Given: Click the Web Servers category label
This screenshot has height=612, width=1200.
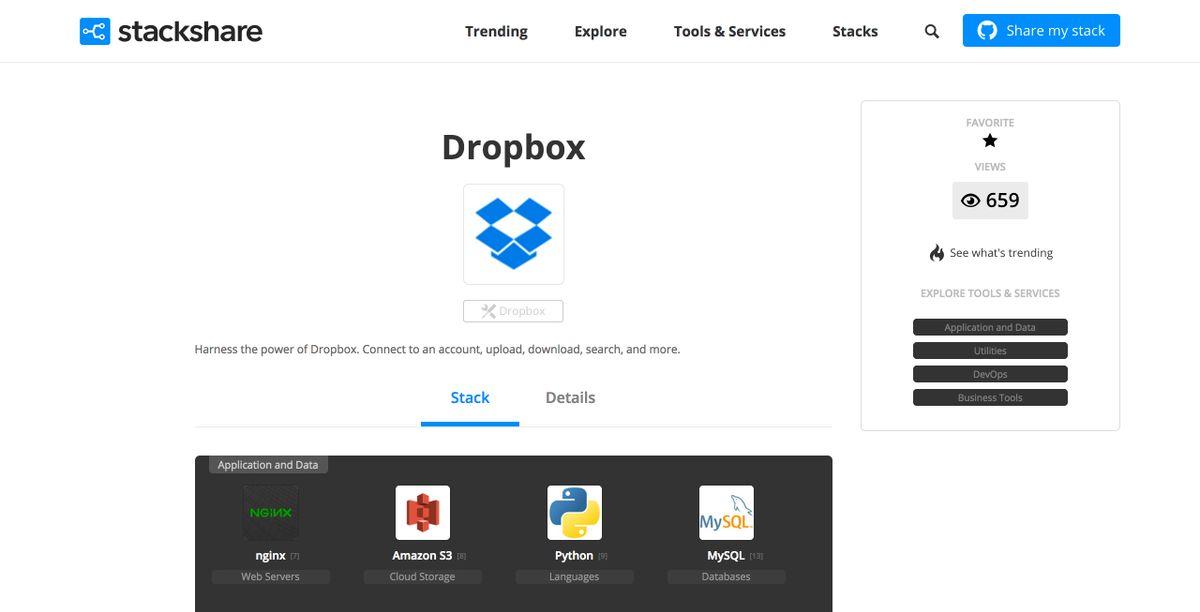Looking at the screenshot, I should click(x=270, y=577).
